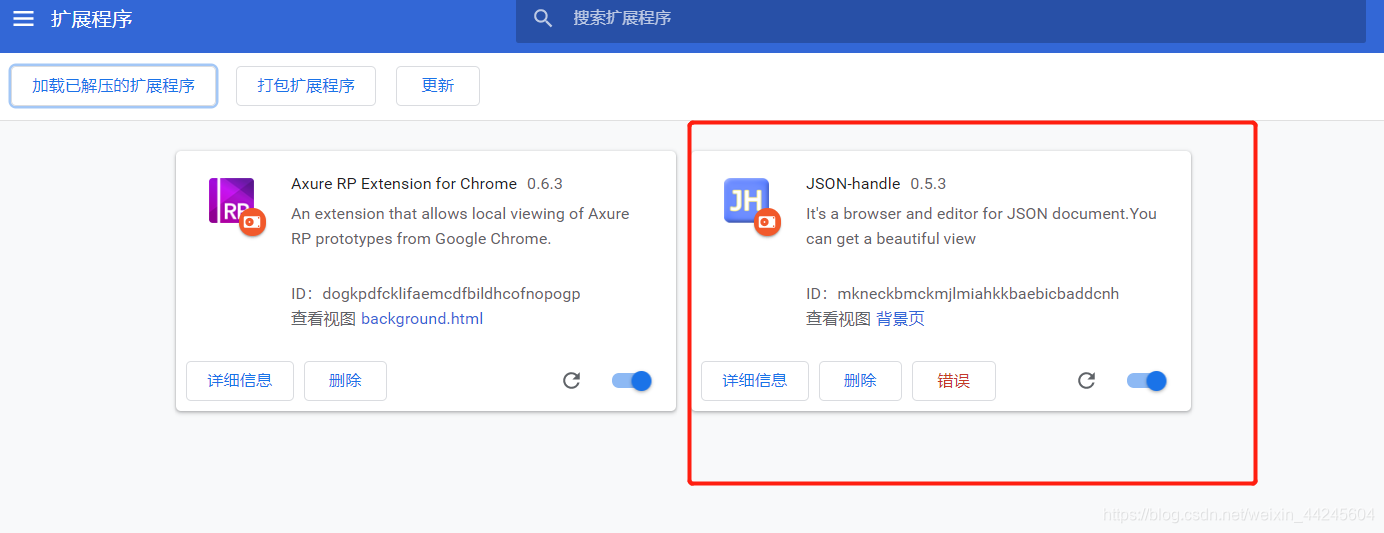1384x533 pixels.
Task: Click the 扩展程序 page title
Action: coord(92,19)
